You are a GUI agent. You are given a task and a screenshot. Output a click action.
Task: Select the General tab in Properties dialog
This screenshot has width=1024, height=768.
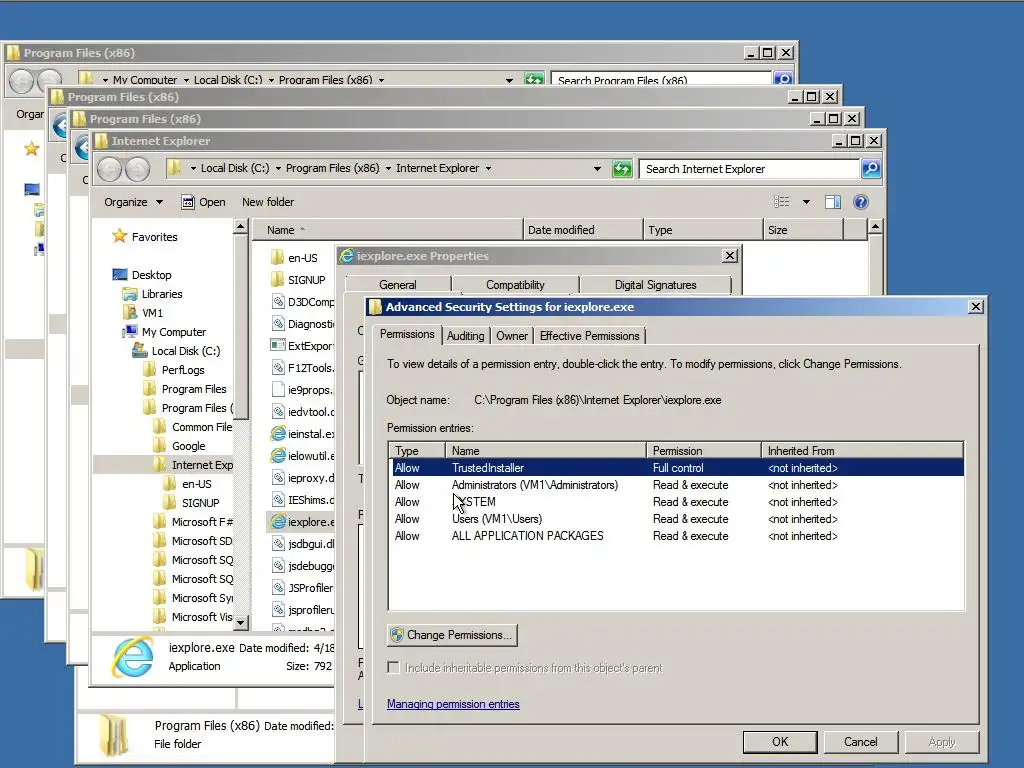[x=398, y=285]
